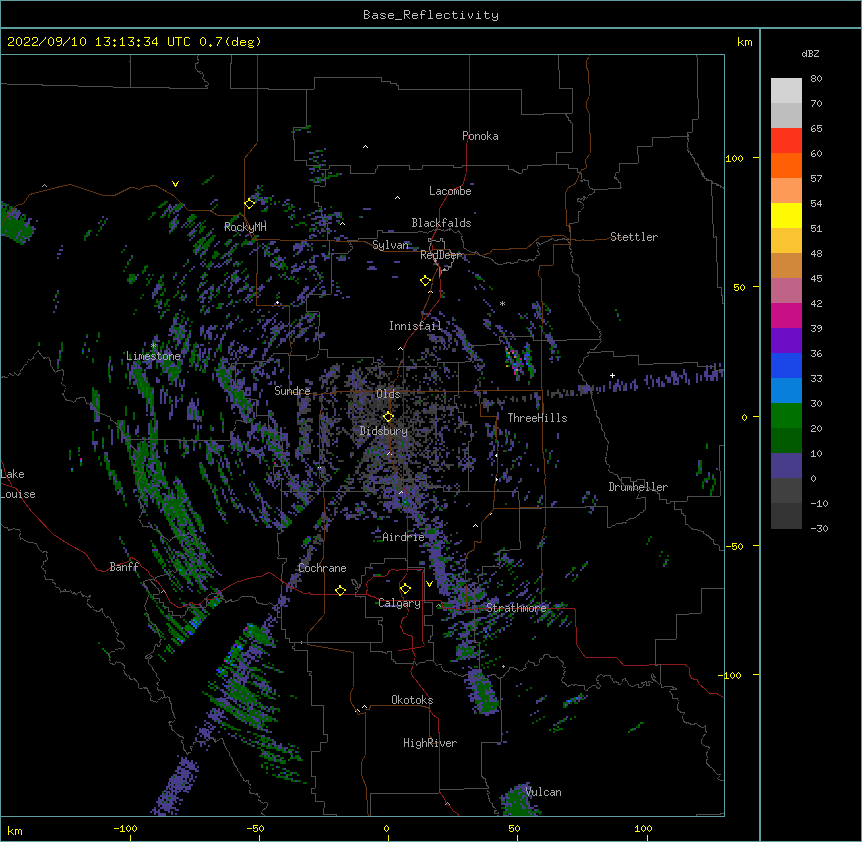Select the Ponoka city label
862x842 pixels.
480,136
